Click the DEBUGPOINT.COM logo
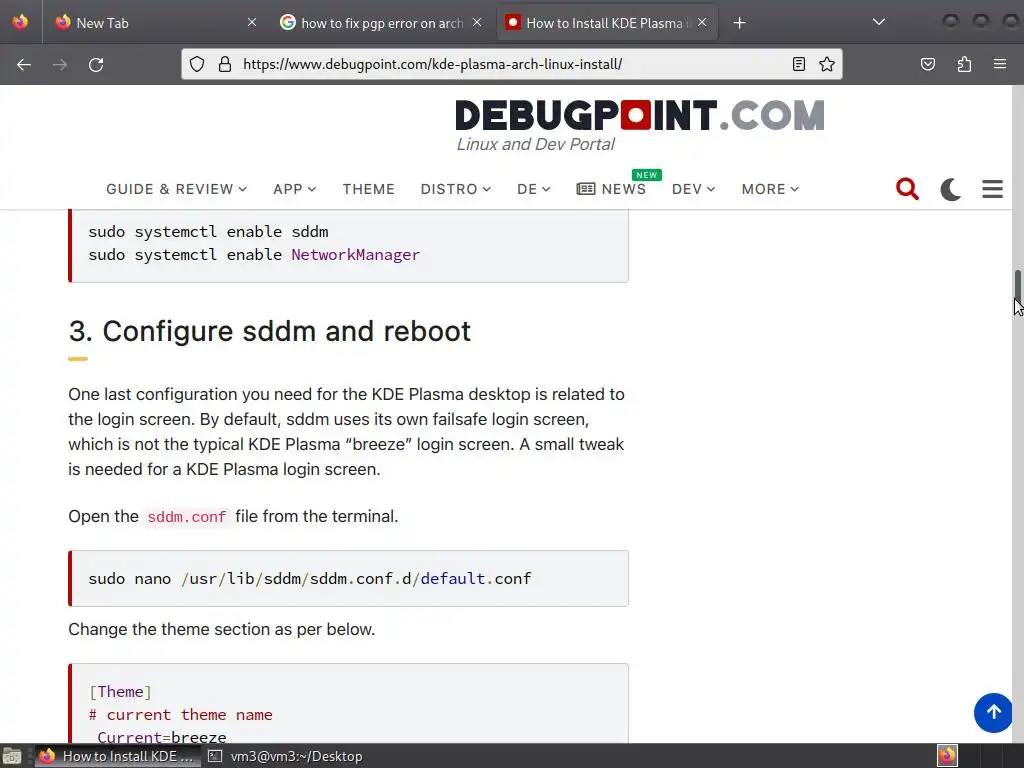This screenshot has width=1024, height=768. click(x=639, y=116)
